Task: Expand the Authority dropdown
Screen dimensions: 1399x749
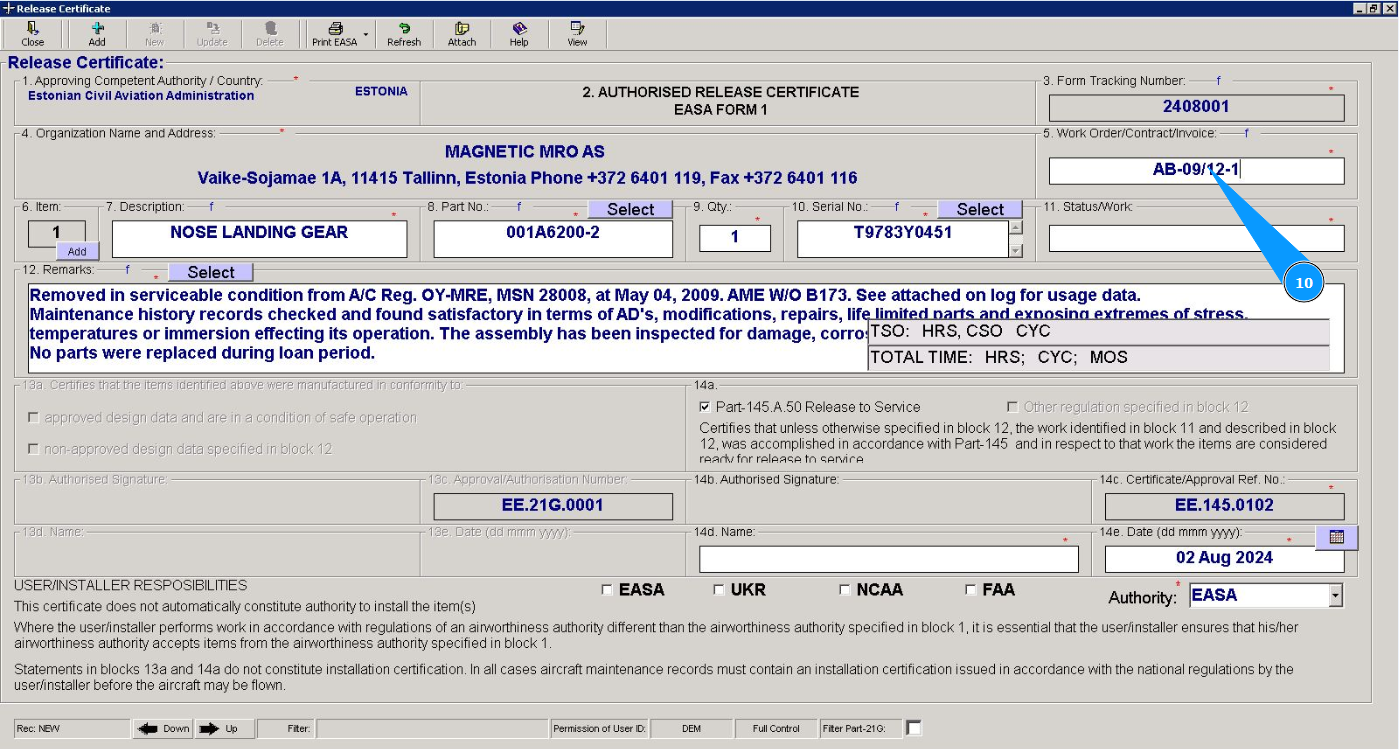Action: point(1335,596)
